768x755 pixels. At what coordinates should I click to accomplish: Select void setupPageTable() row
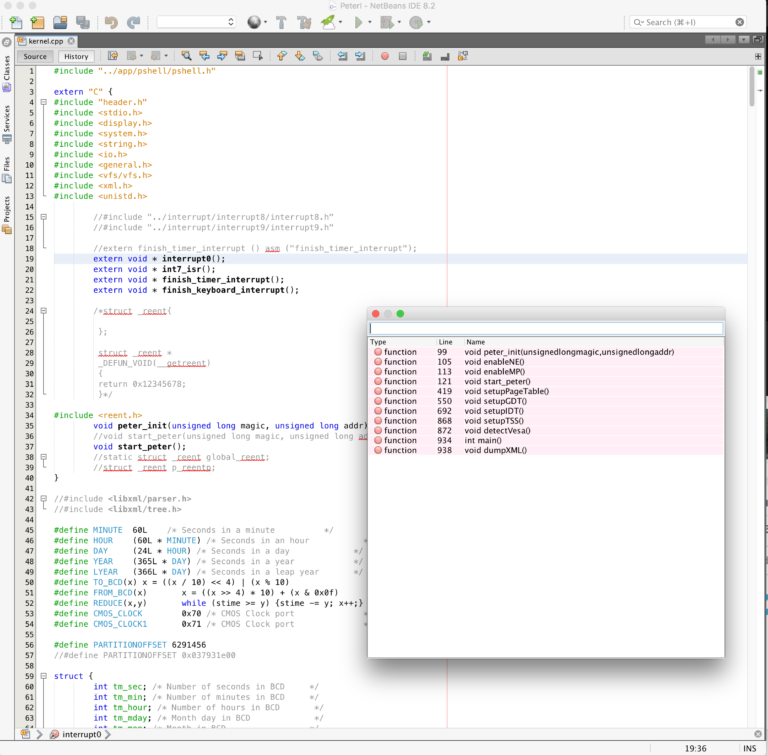point(545,391)
